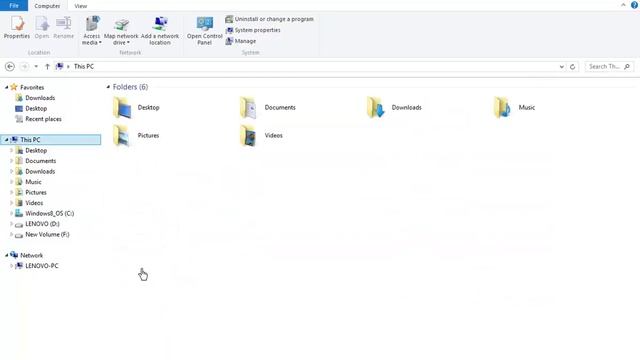640x360 pixels.
Task: Click the Network icon in navigation pane
Action: (x=14, y=255)
